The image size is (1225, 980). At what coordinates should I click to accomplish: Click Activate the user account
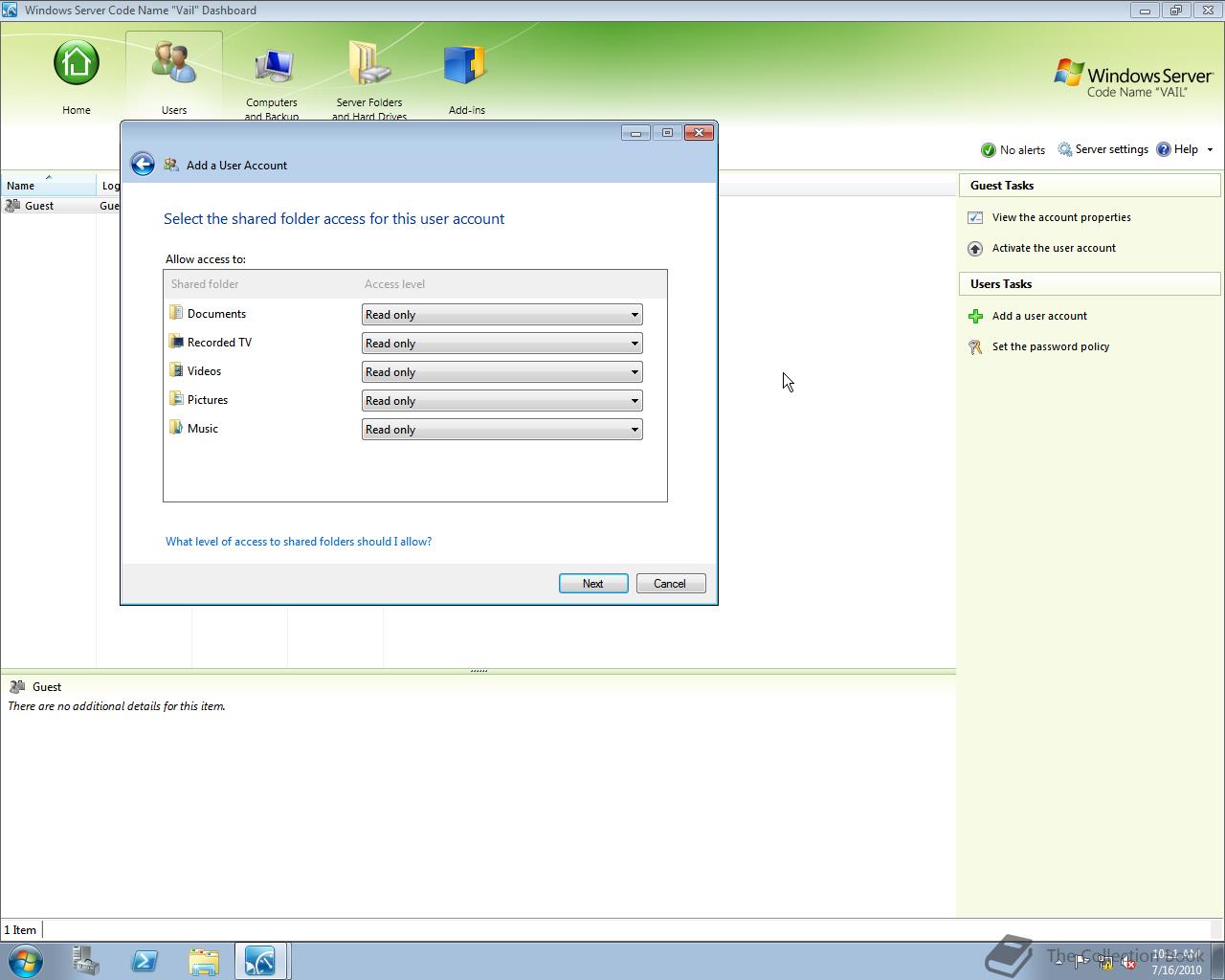1054,248
